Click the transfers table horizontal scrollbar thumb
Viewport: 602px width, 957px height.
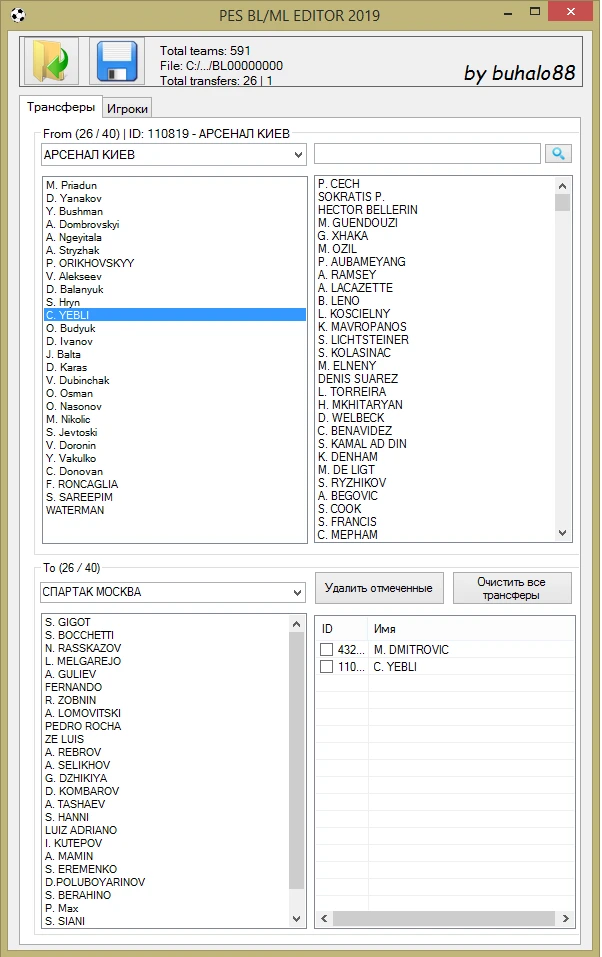[x=444, y=918]
